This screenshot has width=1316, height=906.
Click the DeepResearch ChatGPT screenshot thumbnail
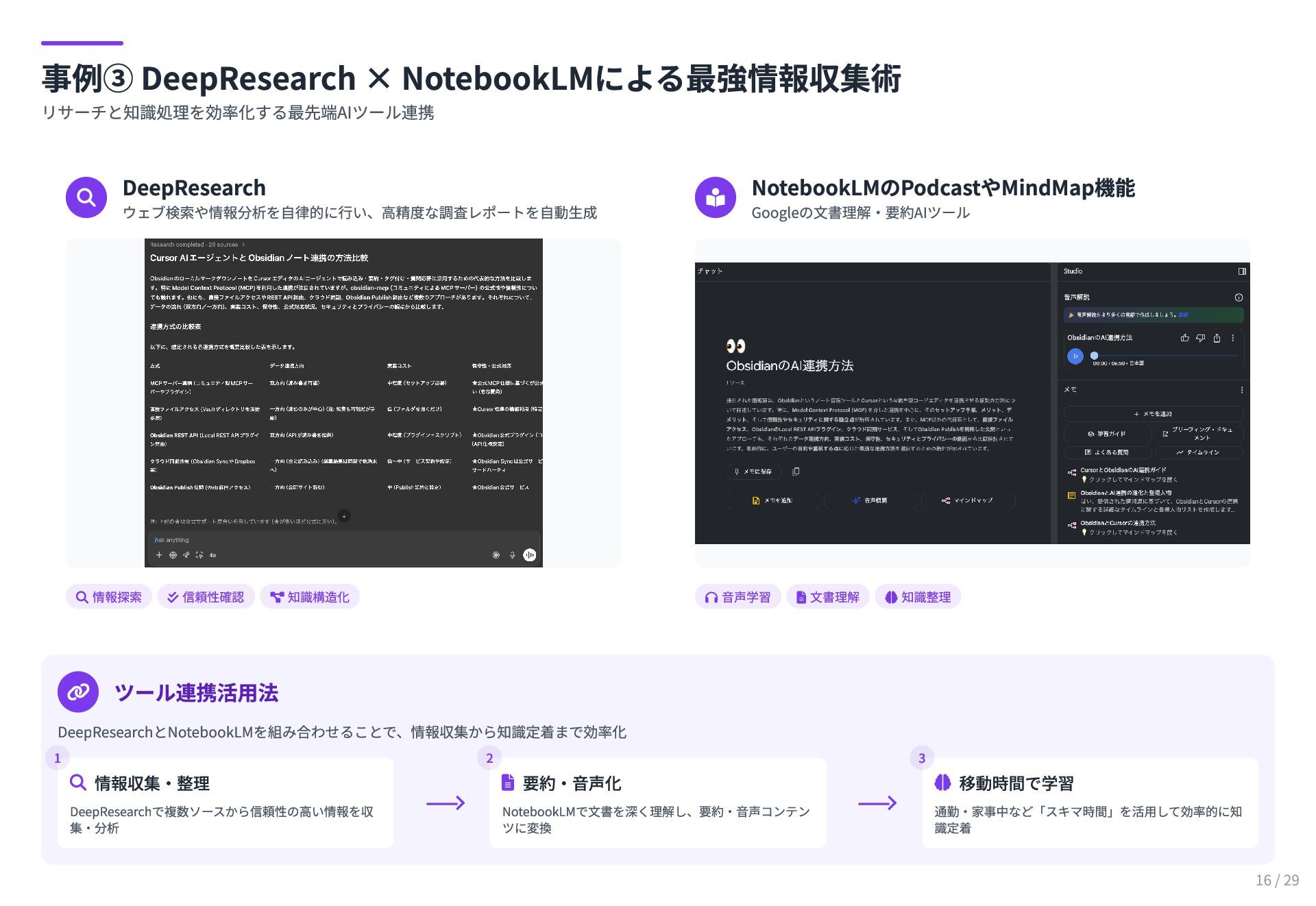coord(343,403)
